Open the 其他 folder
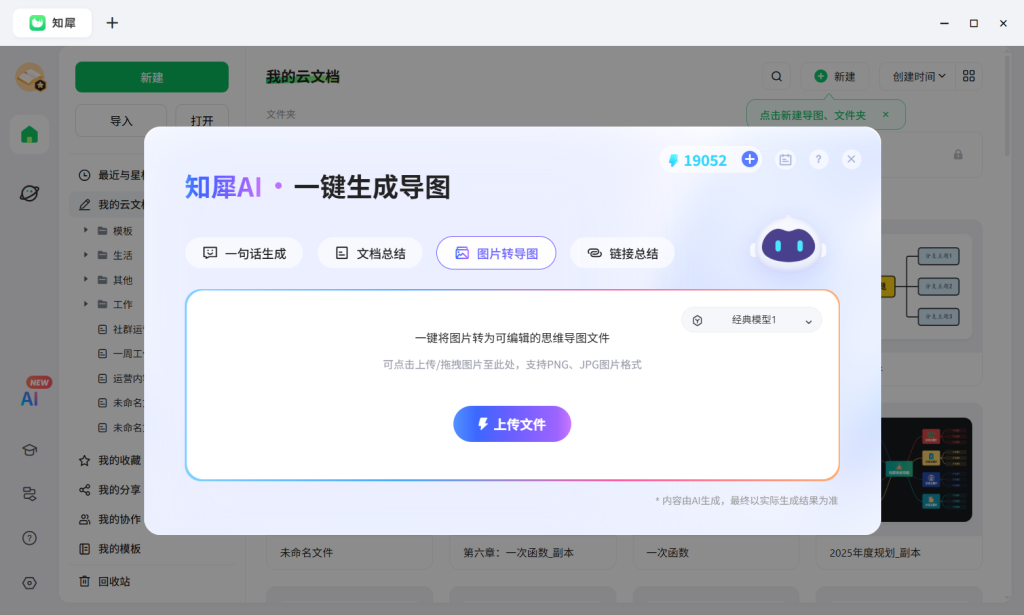This screenshot has height=615, width=1024. coord(116,280)
